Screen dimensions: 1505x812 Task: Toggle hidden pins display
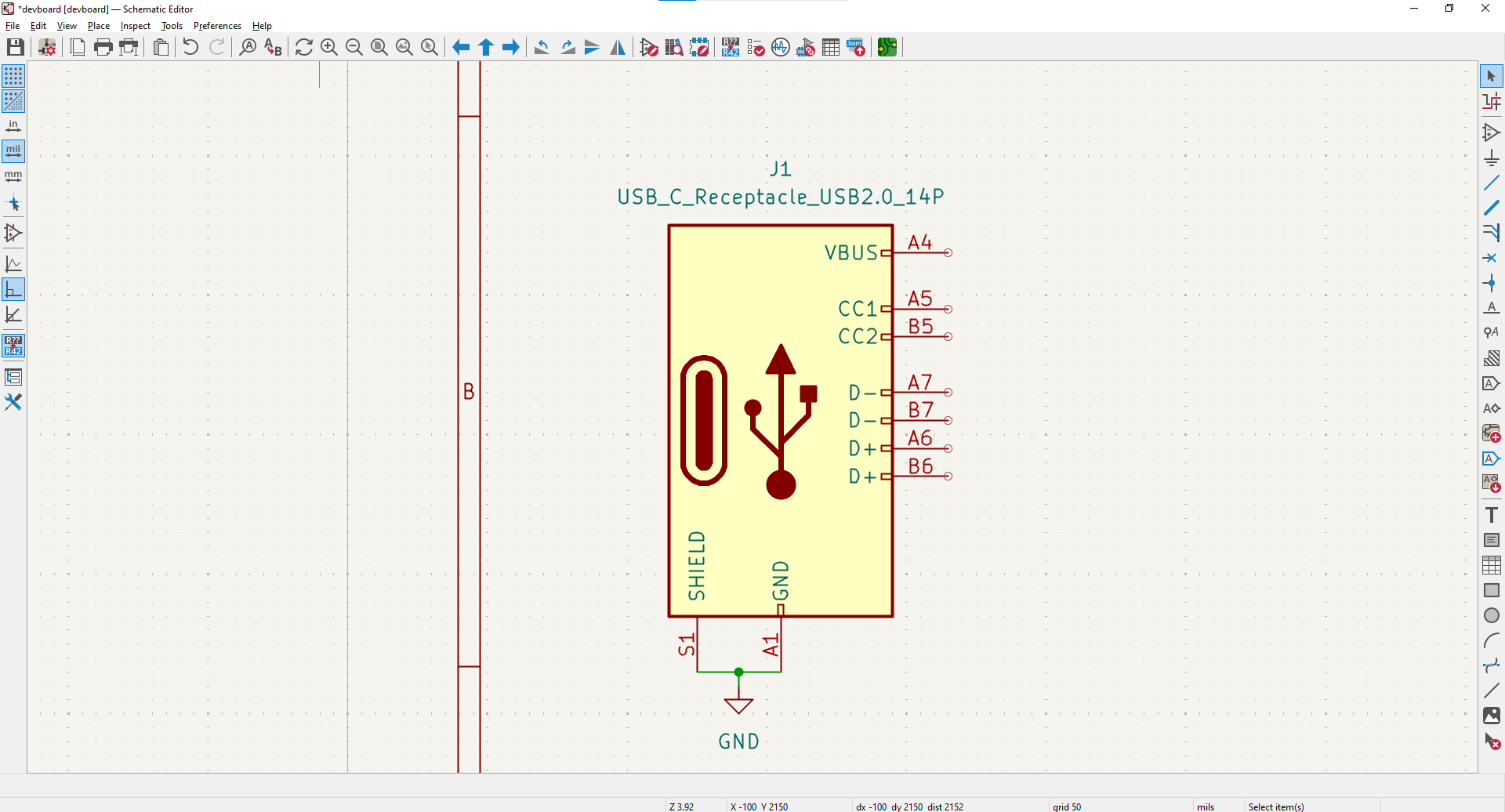coord(13,233)
